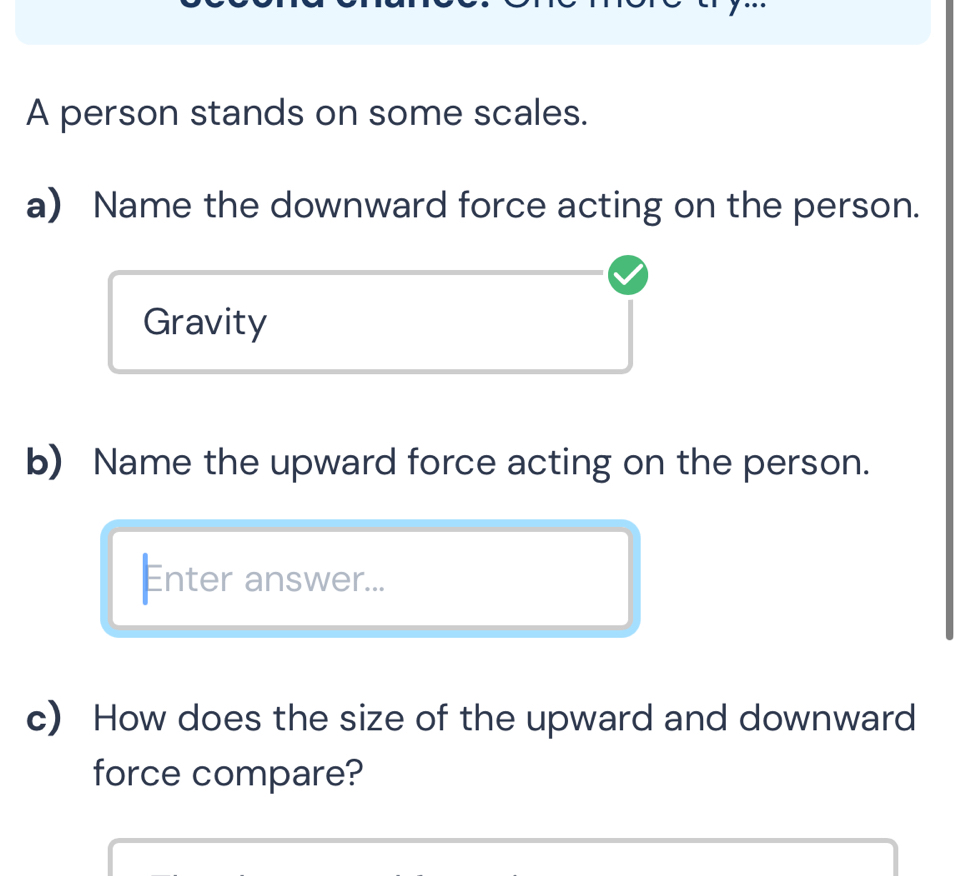Click inside the Enter answer field for part b
The width and height of the screenshot is (954, 876).
(x=370, y=578)
